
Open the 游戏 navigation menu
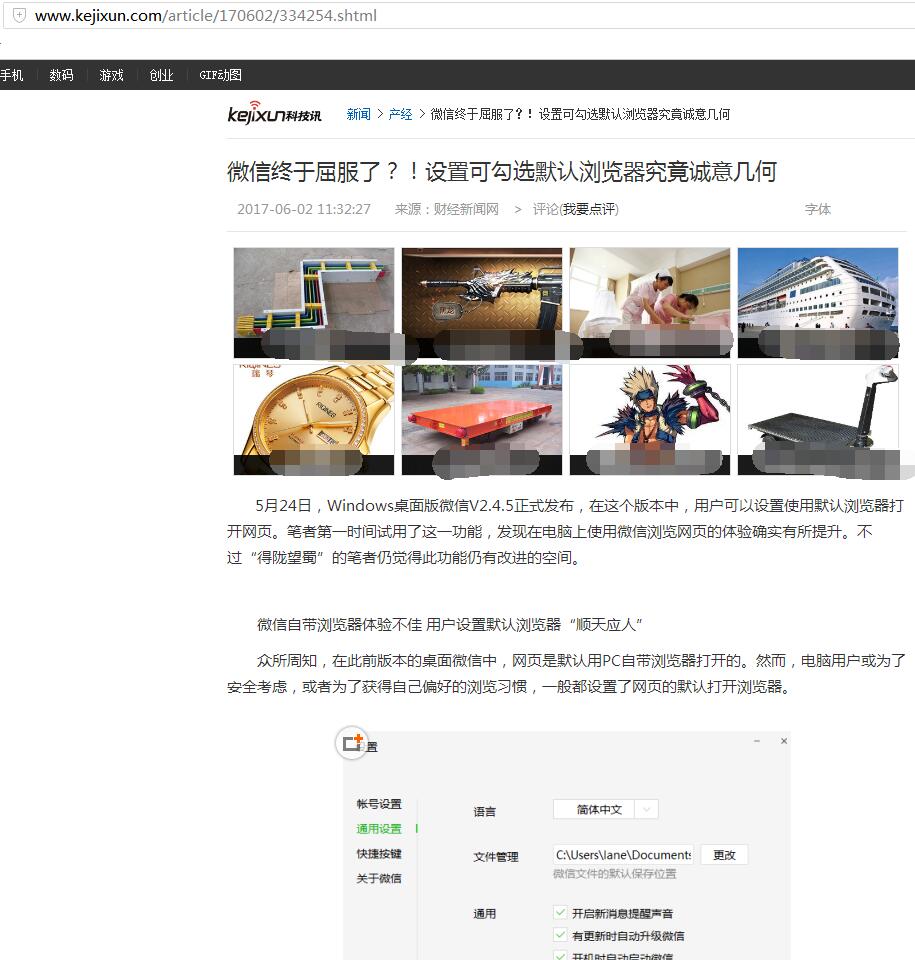(x=111, y=75)
